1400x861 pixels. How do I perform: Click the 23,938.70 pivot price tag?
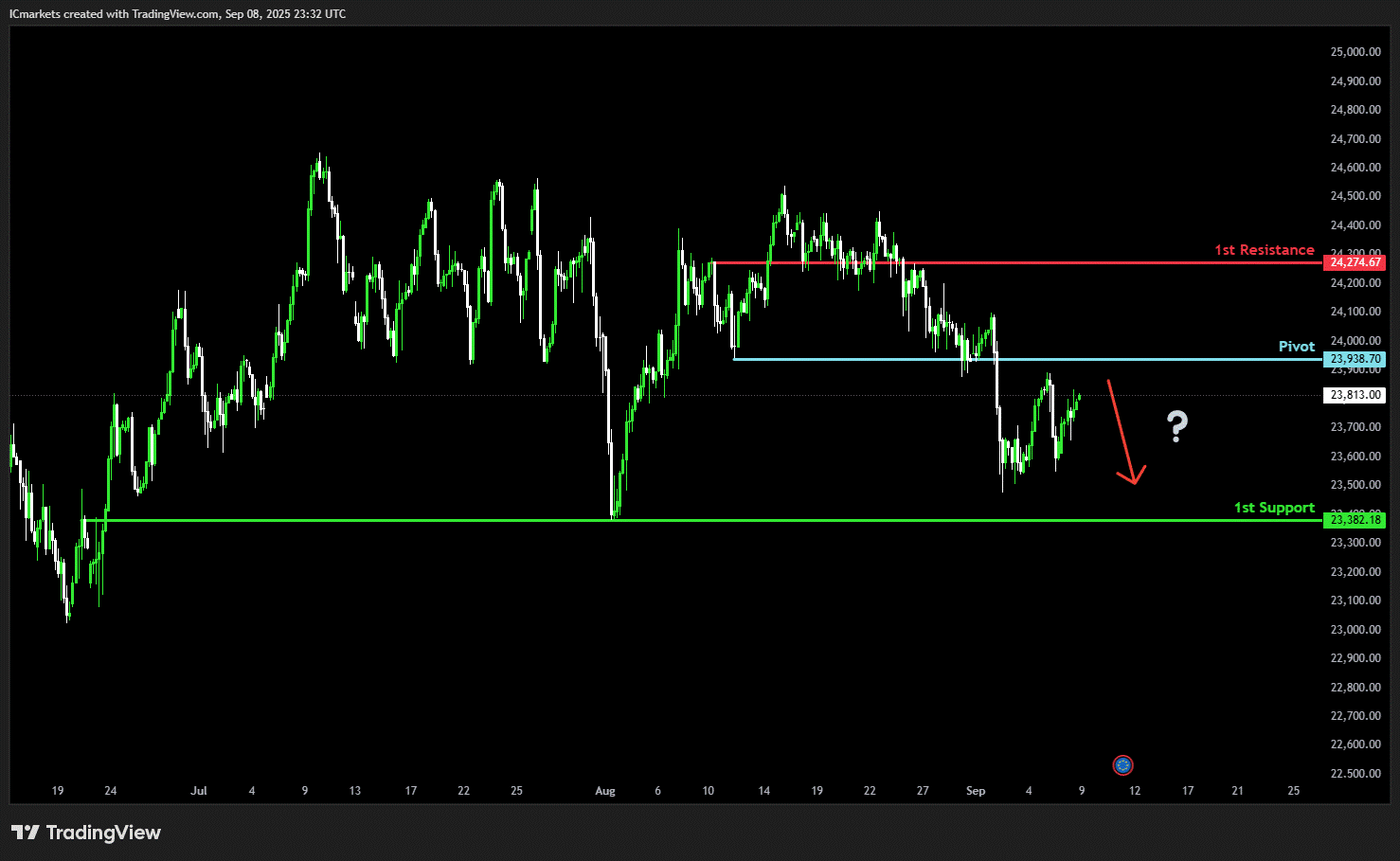click(x=1354, y=359)
